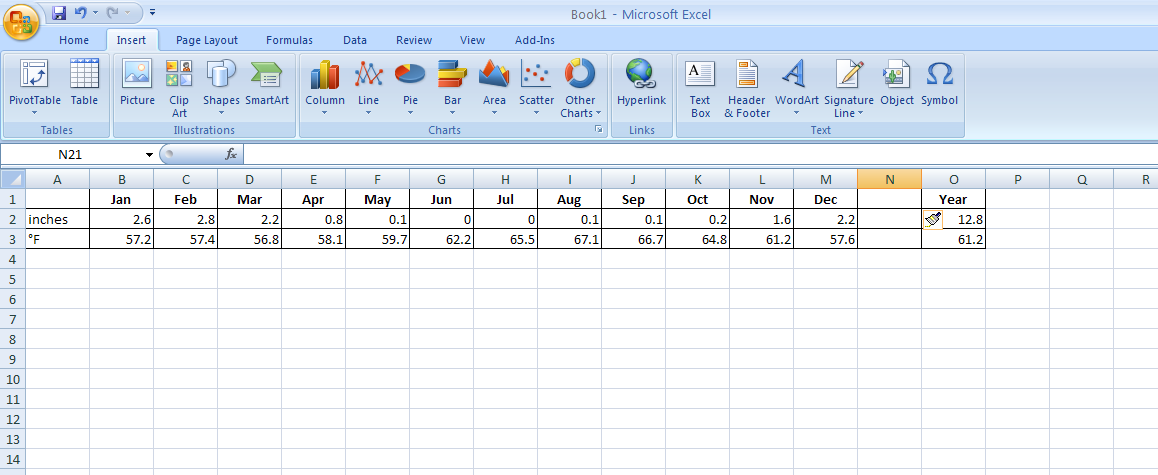
Task: Insert an Area chart
Action: pyautogui.click(x=494, y=89)
